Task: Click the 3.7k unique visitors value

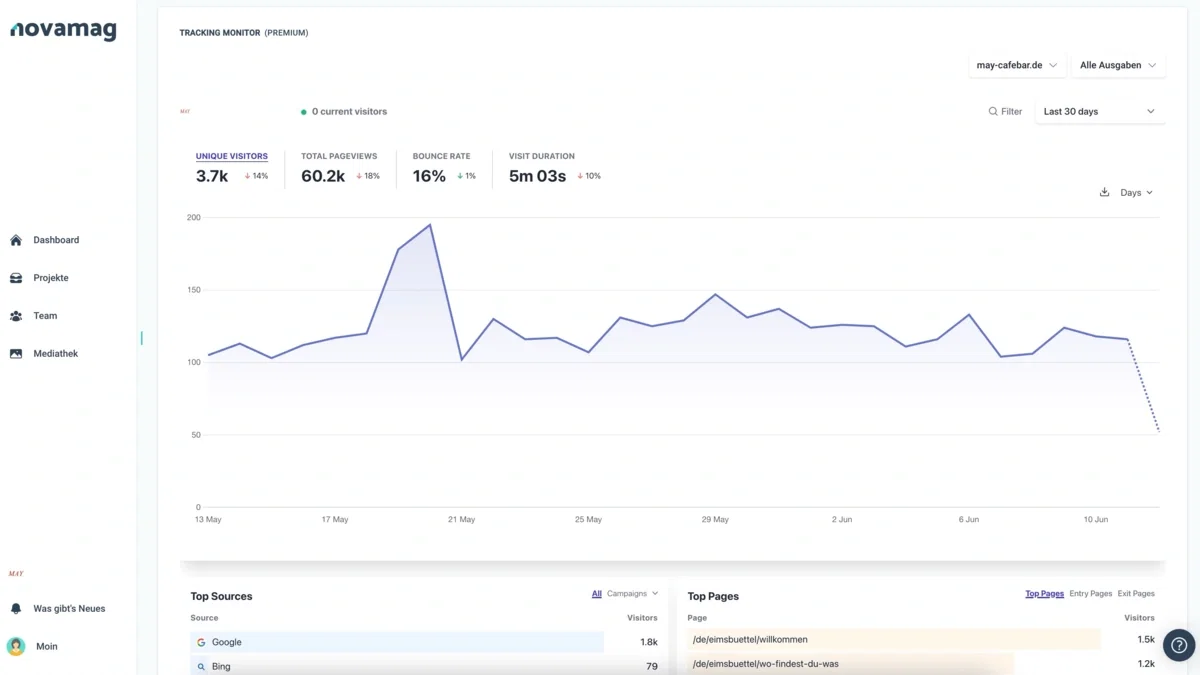Action: 212,176
